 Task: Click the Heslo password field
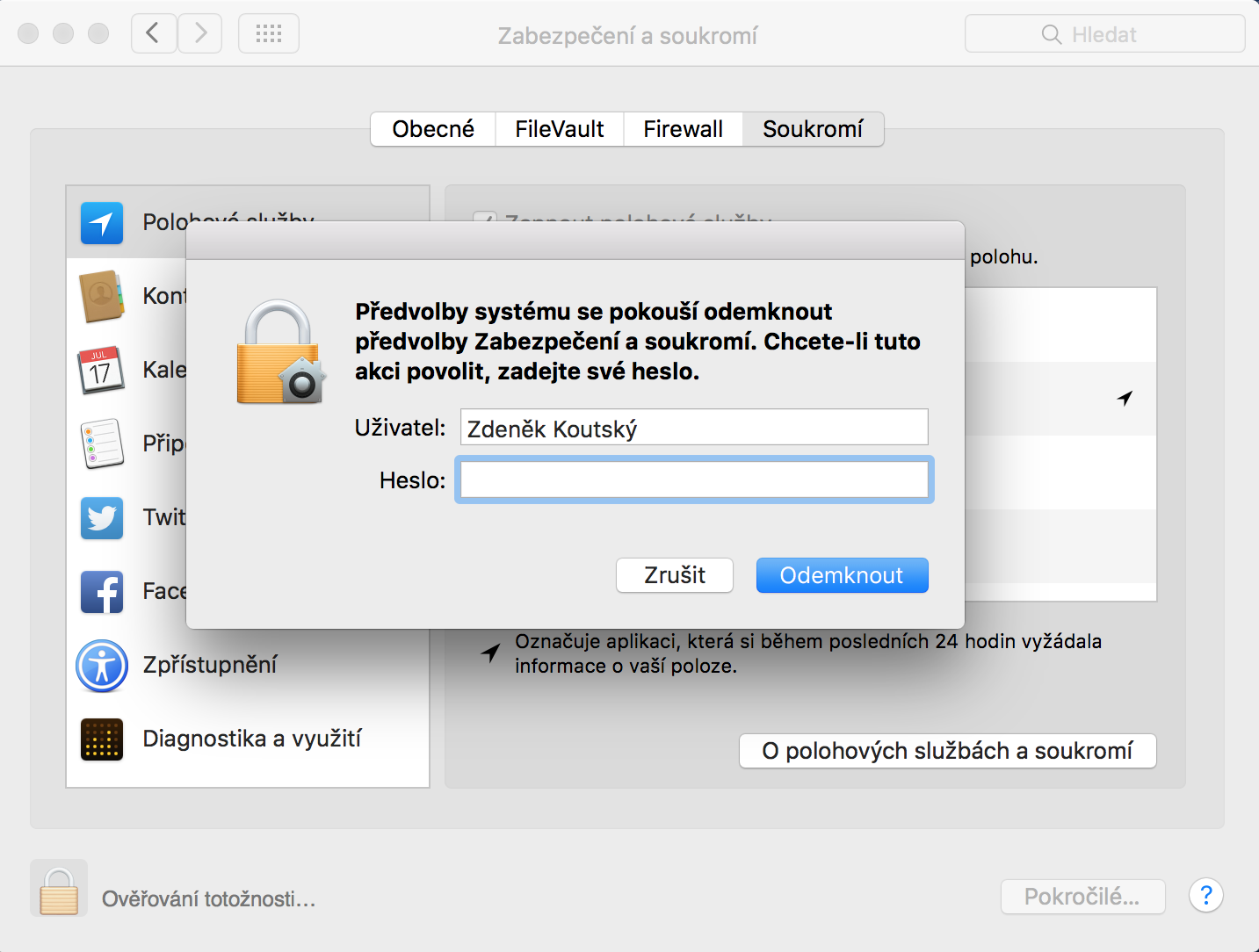[694, 480]
